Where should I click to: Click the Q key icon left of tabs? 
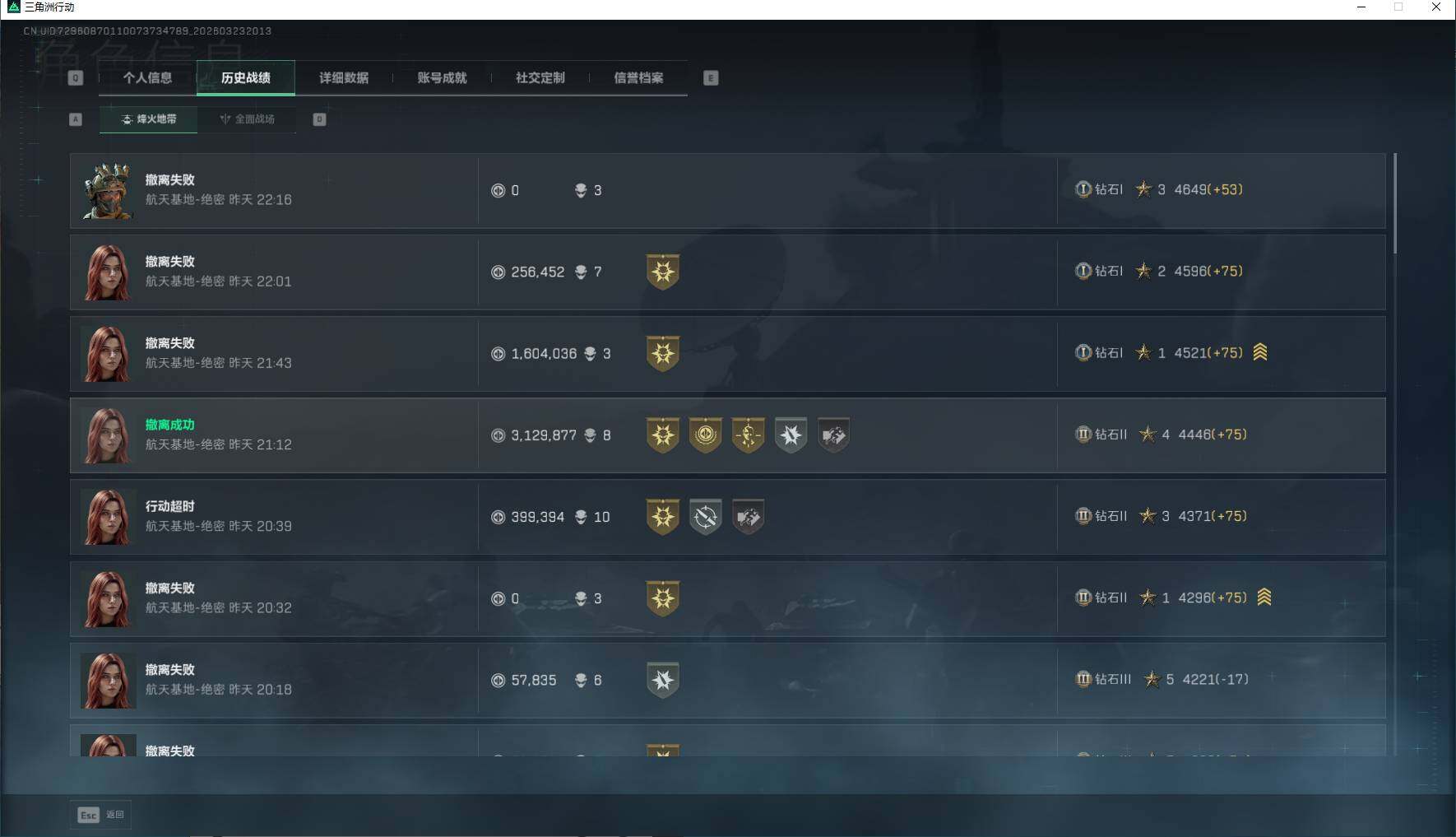tap(76, 78)
